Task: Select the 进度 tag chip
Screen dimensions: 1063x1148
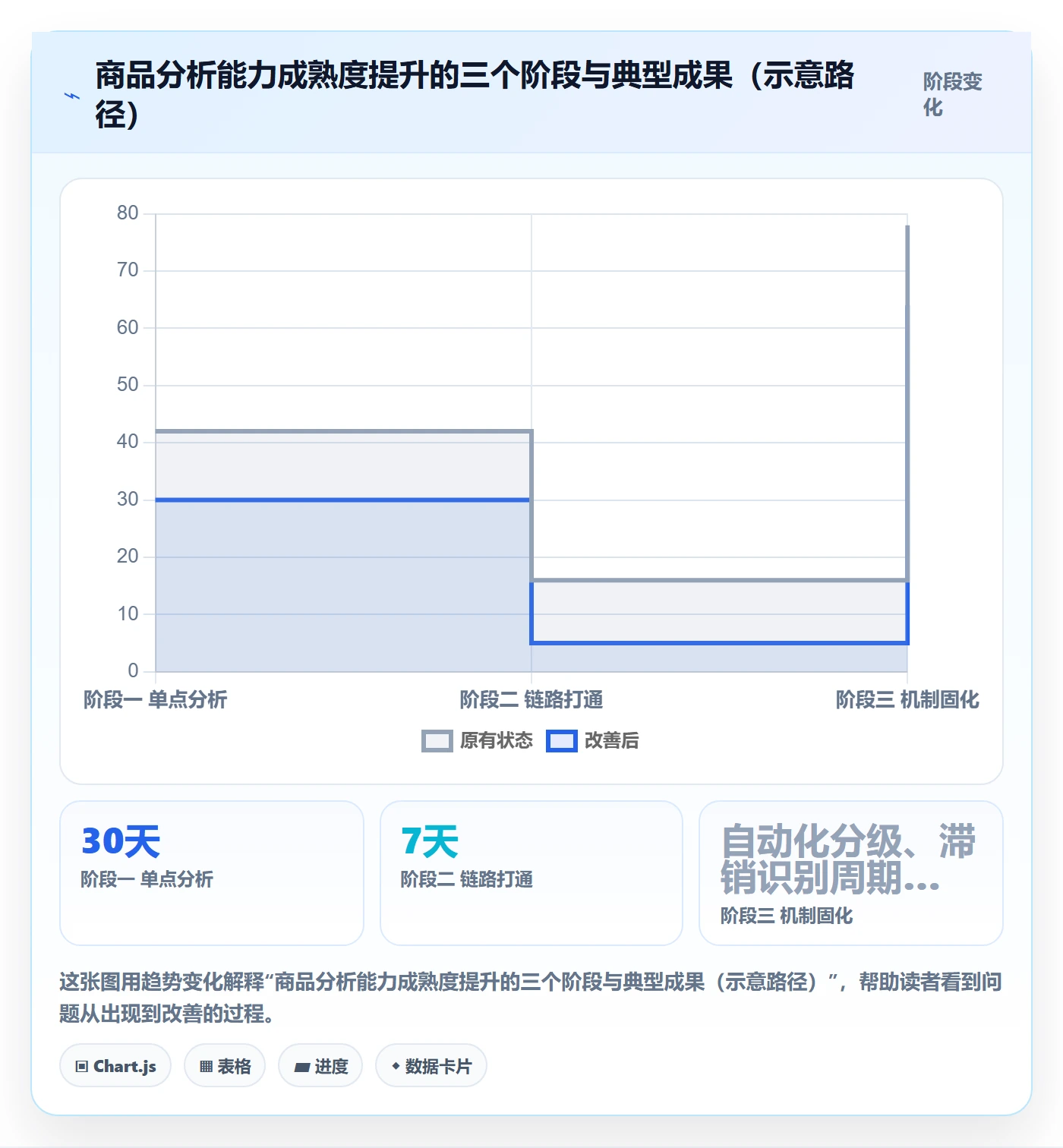Action: (x=320, y=1066)
